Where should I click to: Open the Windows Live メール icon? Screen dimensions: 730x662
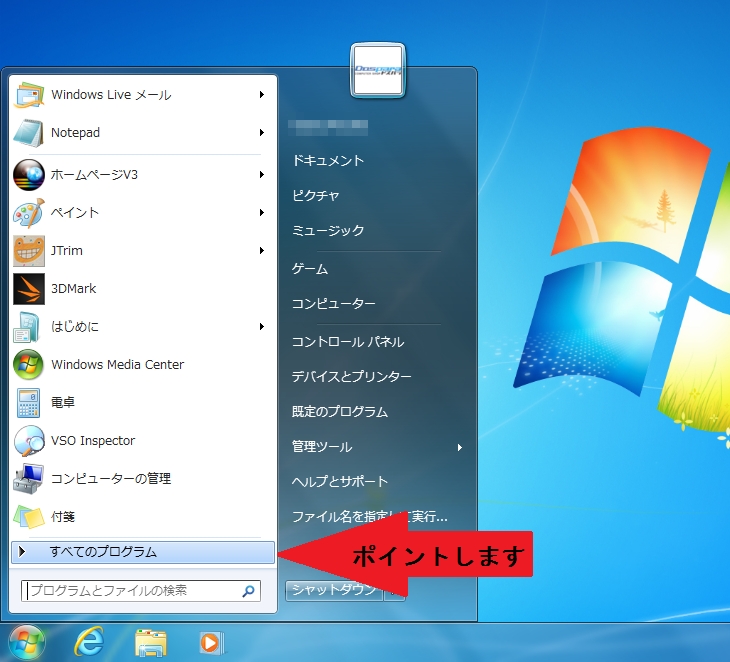(x=29, y=95)
